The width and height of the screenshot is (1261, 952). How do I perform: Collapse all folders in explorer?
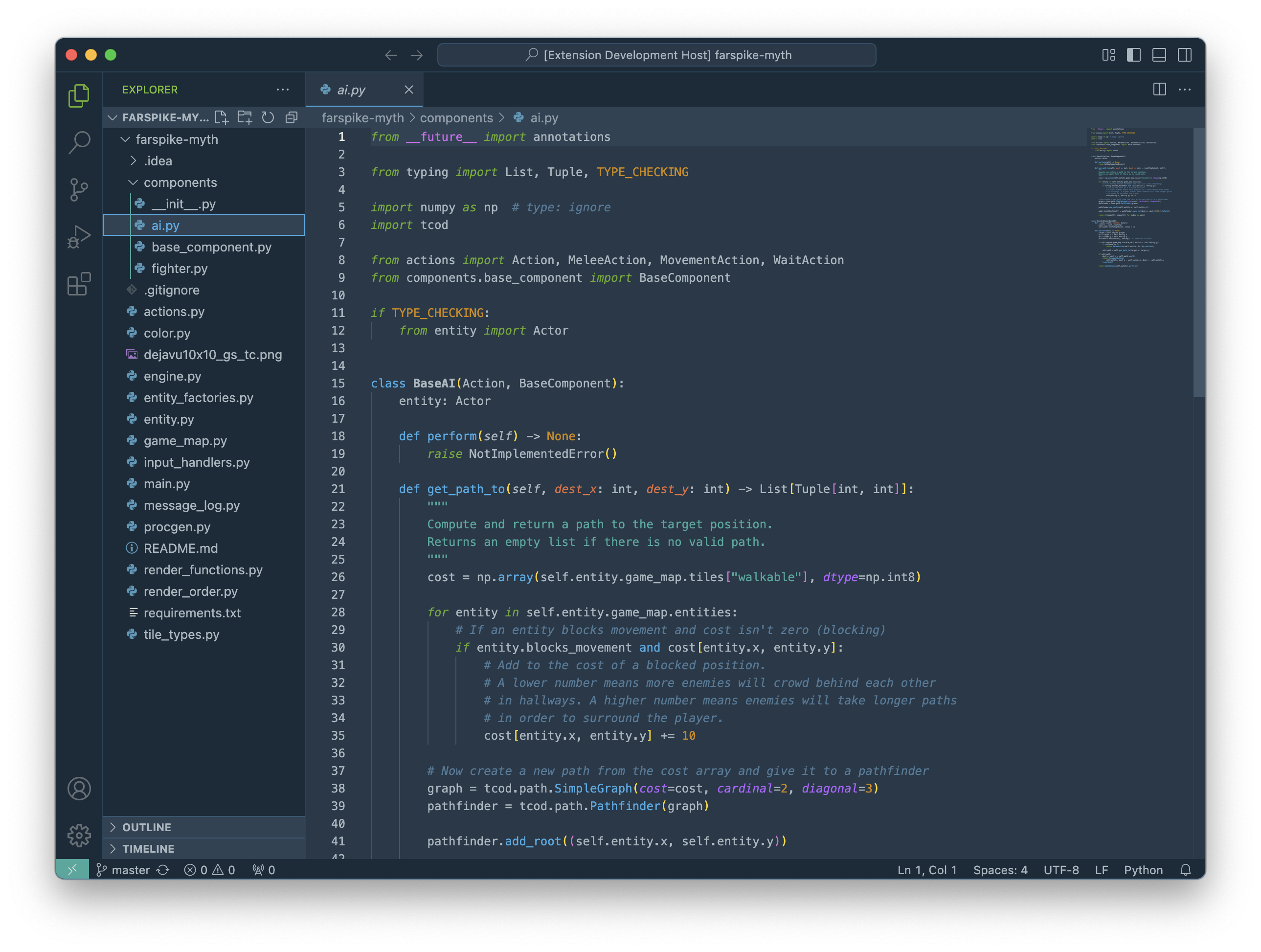[x=292, y=117]
